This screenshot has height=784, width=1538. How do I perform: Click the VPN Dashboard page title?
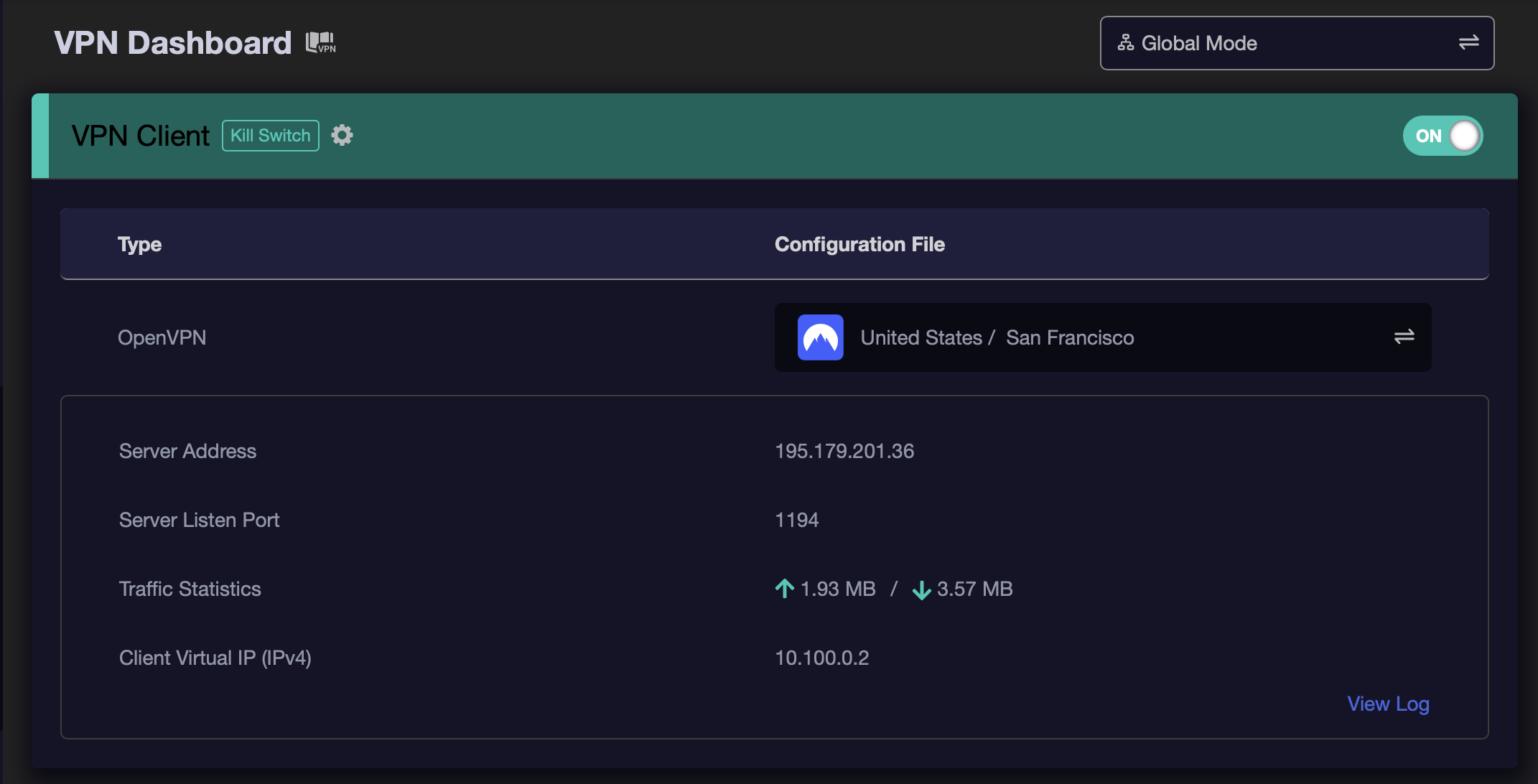coord(173,43)
